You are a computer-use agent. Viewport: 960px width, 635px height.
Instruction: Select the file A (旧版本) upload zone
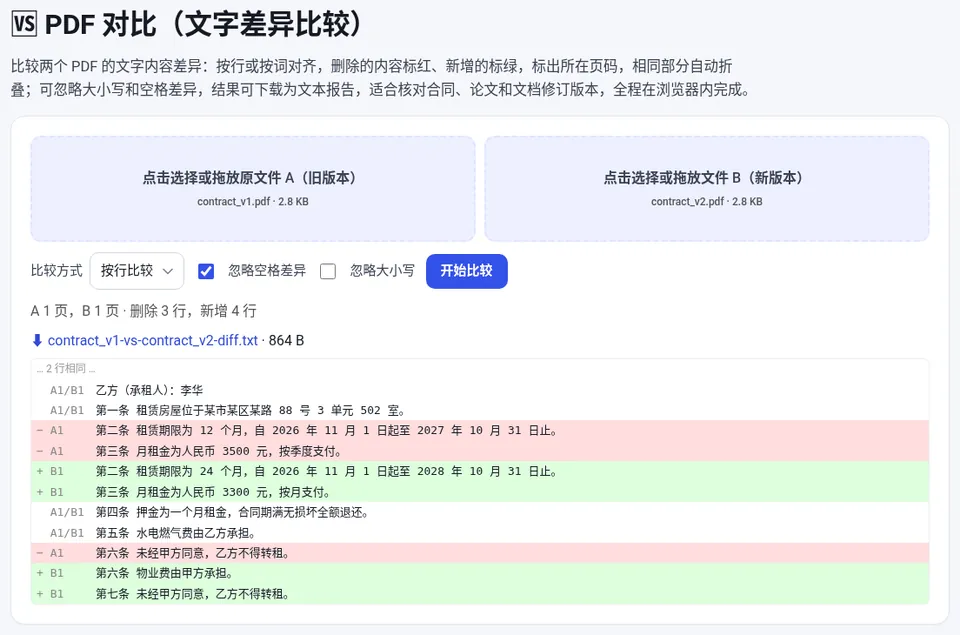pos(253,189)
